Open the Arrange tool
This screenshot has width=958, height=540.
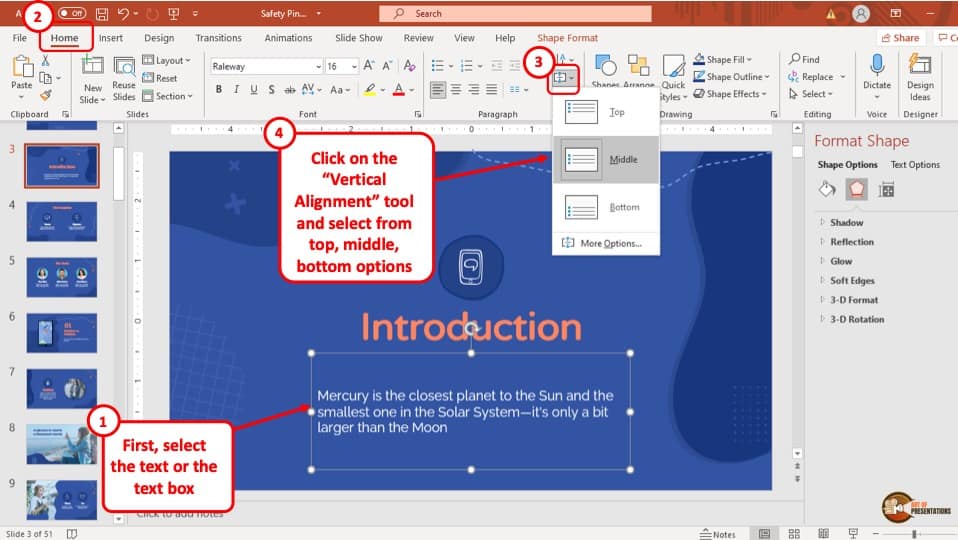point(639,71)
